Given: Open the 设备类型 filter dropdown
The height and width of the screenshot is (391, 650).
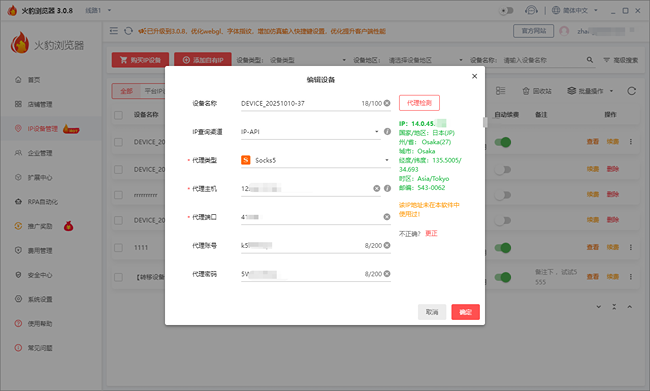Looking at the screenshot, I should (x=308, y=60).
